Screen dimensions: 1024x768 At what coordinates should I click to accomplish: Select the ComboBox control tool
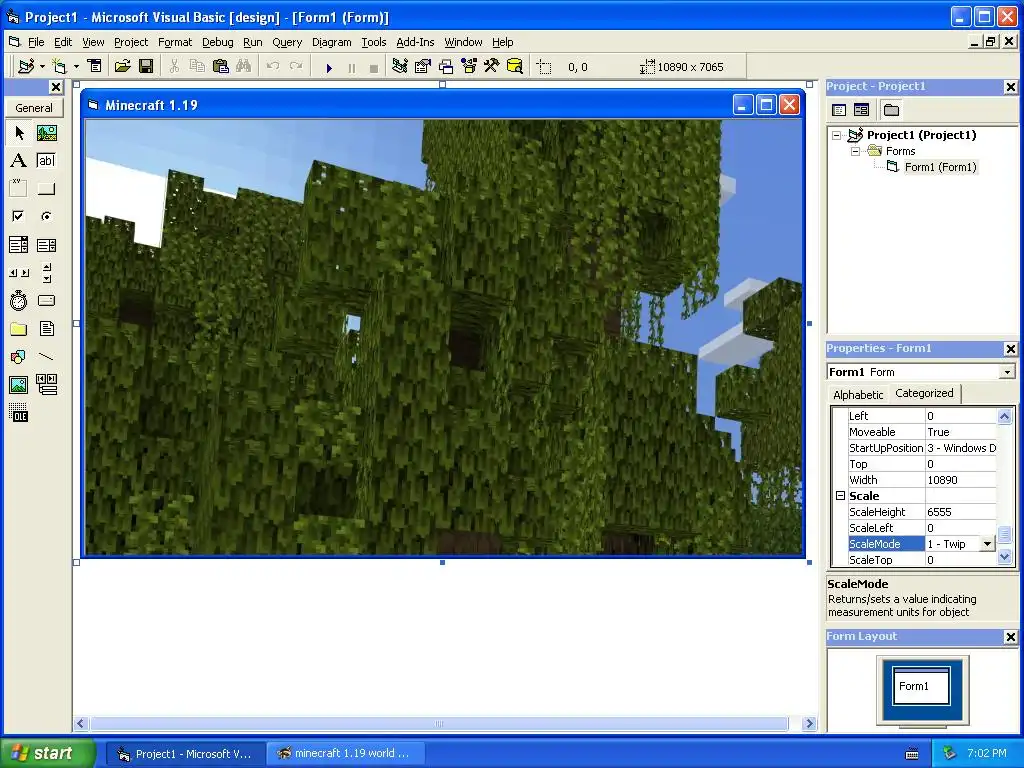tap(19, 245)
